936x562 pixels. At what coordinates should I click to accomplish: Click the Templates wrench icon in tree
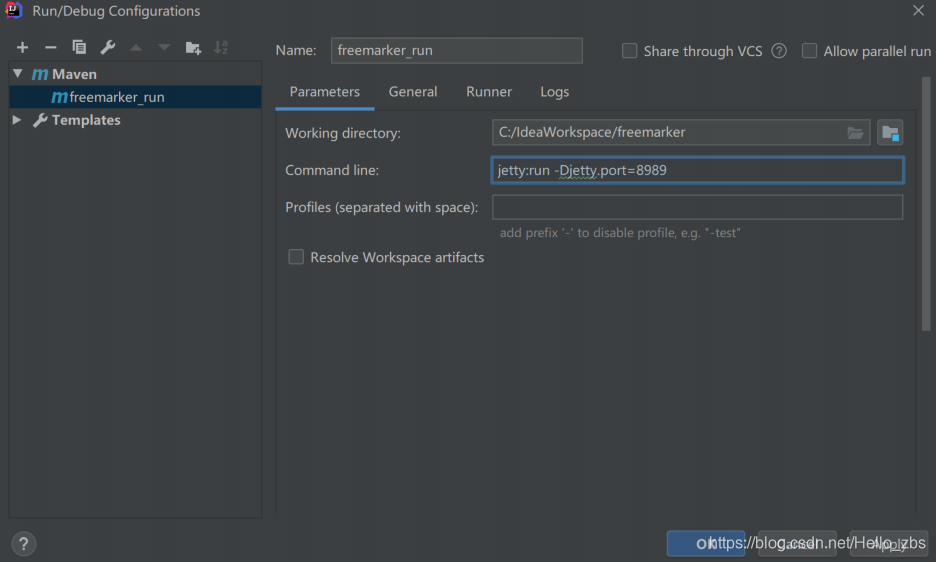pos(40,120)
